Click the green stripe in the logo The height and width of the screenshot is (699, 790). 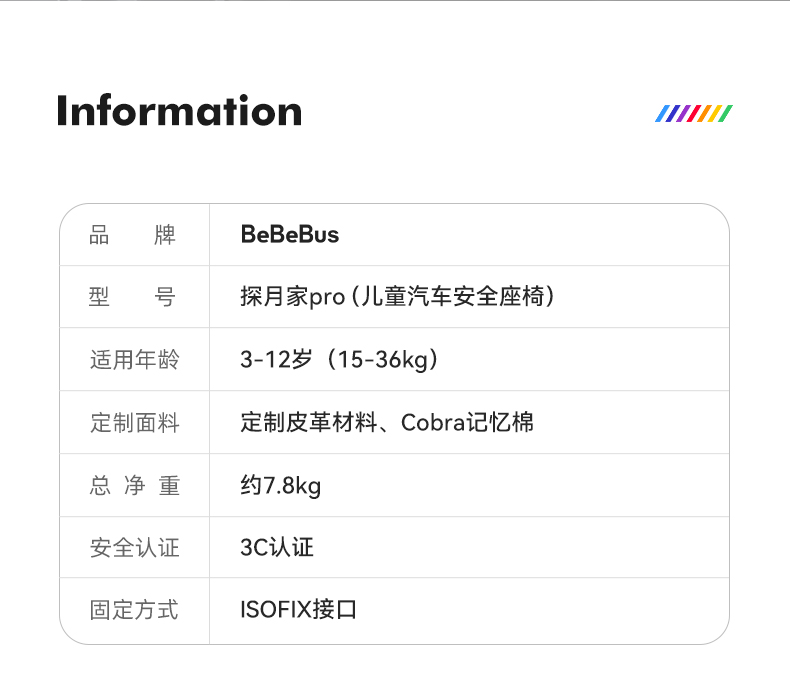(726, 113)
